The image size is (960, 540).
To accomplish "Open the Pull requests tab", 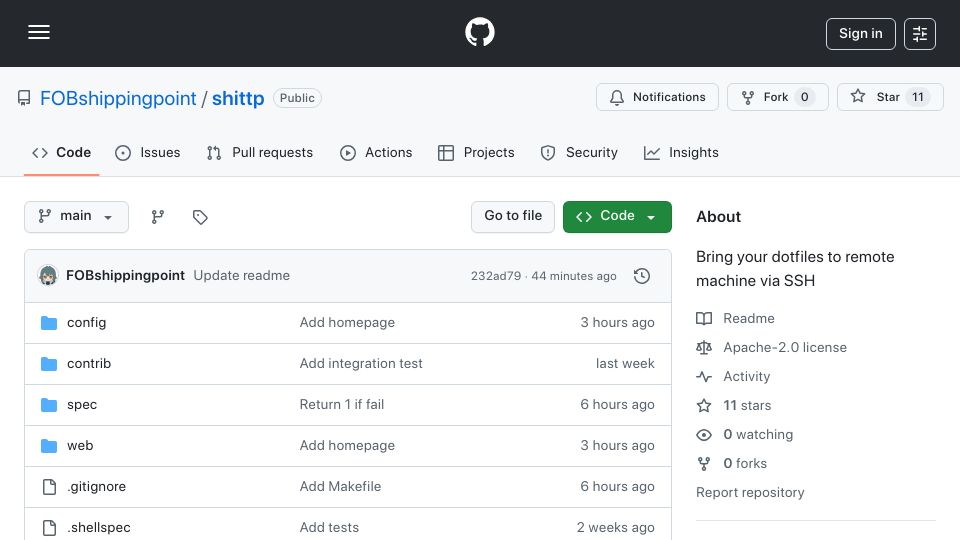I will (260, 152).
